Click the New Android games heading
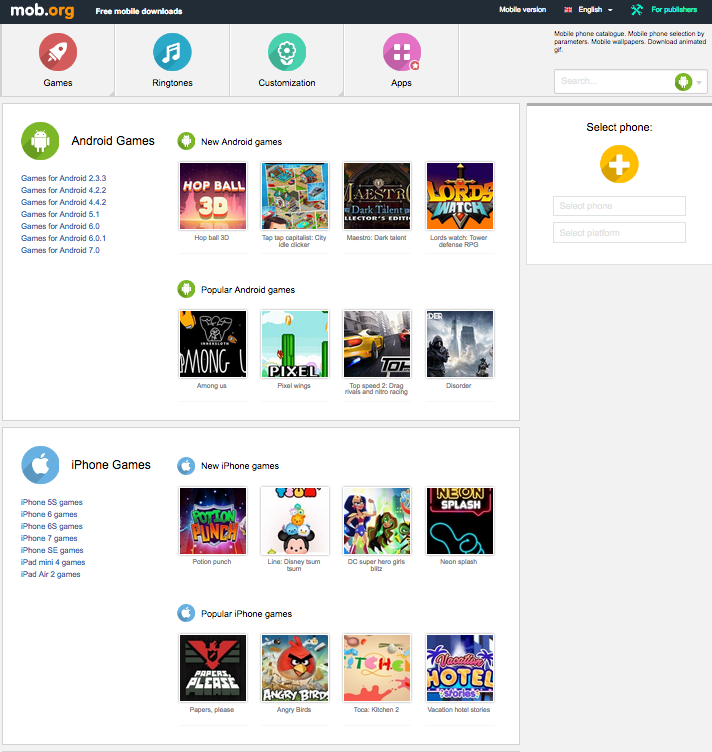This screenshot has height=752, width=712. pos(241,142)
